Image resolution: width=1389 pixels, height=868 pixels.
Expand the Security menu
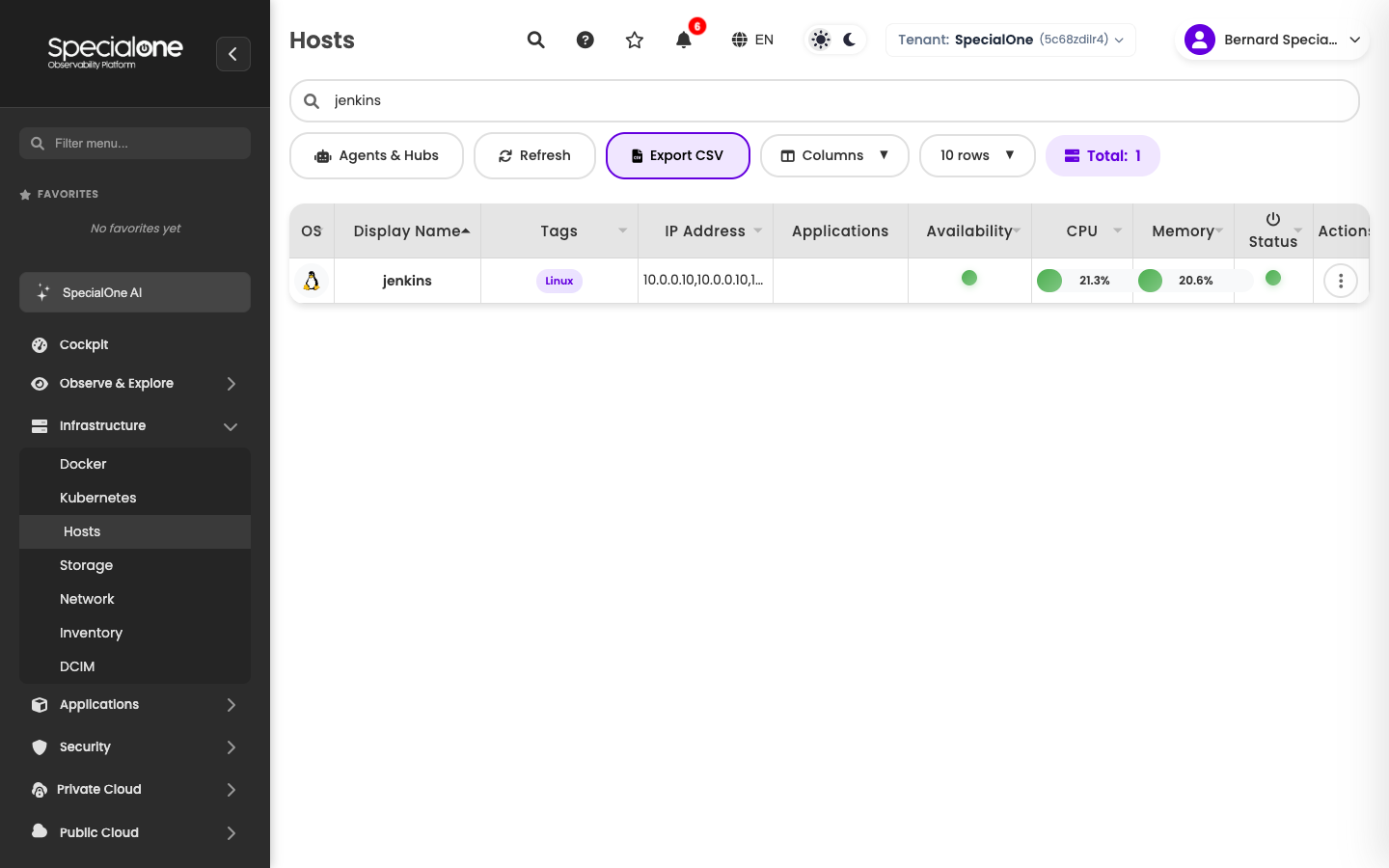135,747
